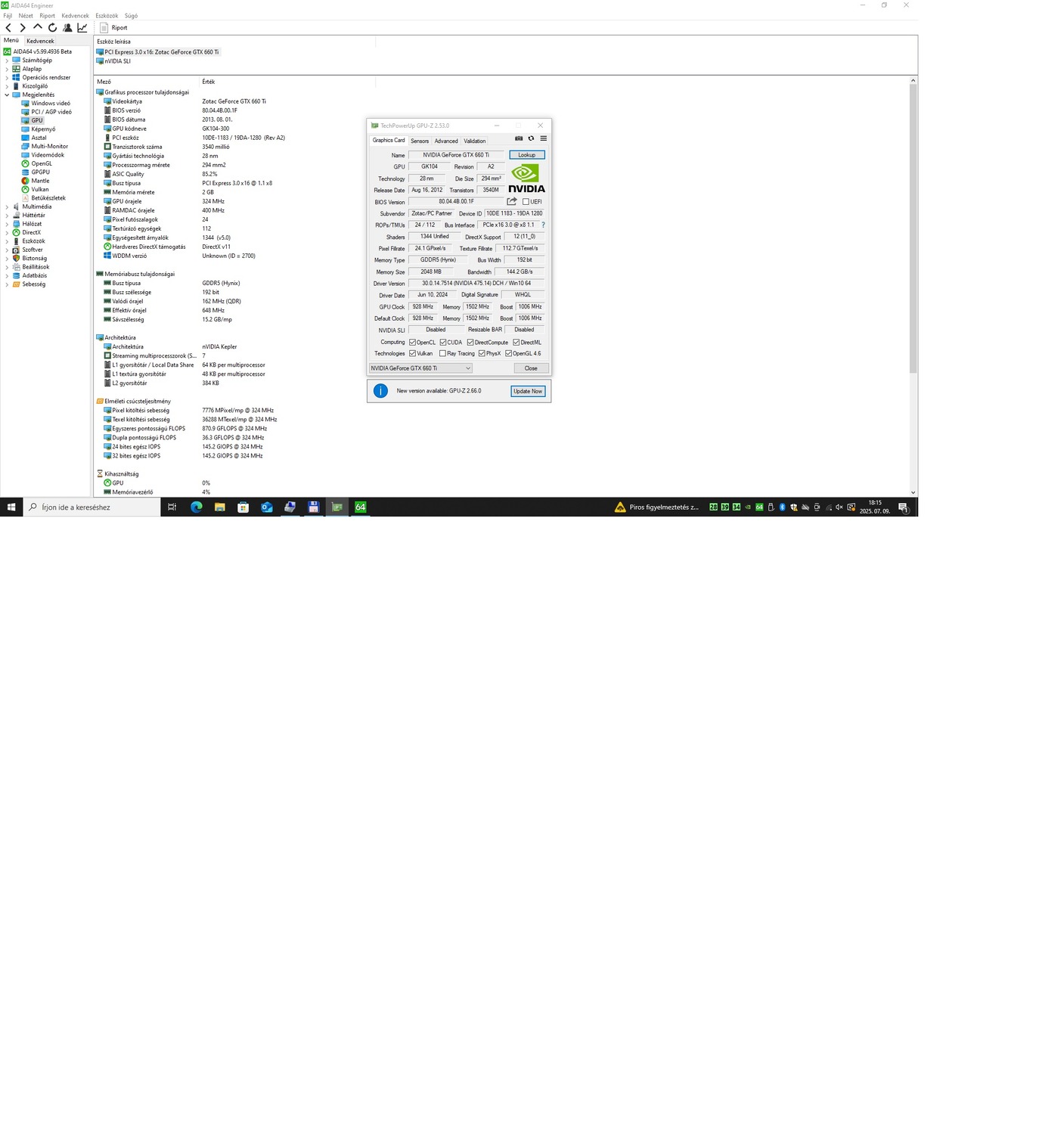Screen dimensions: 1045x1148
Task: Toggle the Vulkan checkbox in GPU-Z
Action: [412, 353]
